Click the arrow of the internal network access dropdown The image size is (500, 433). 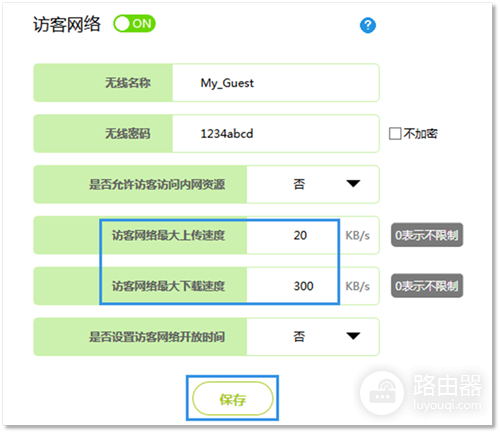coord(353,184)
